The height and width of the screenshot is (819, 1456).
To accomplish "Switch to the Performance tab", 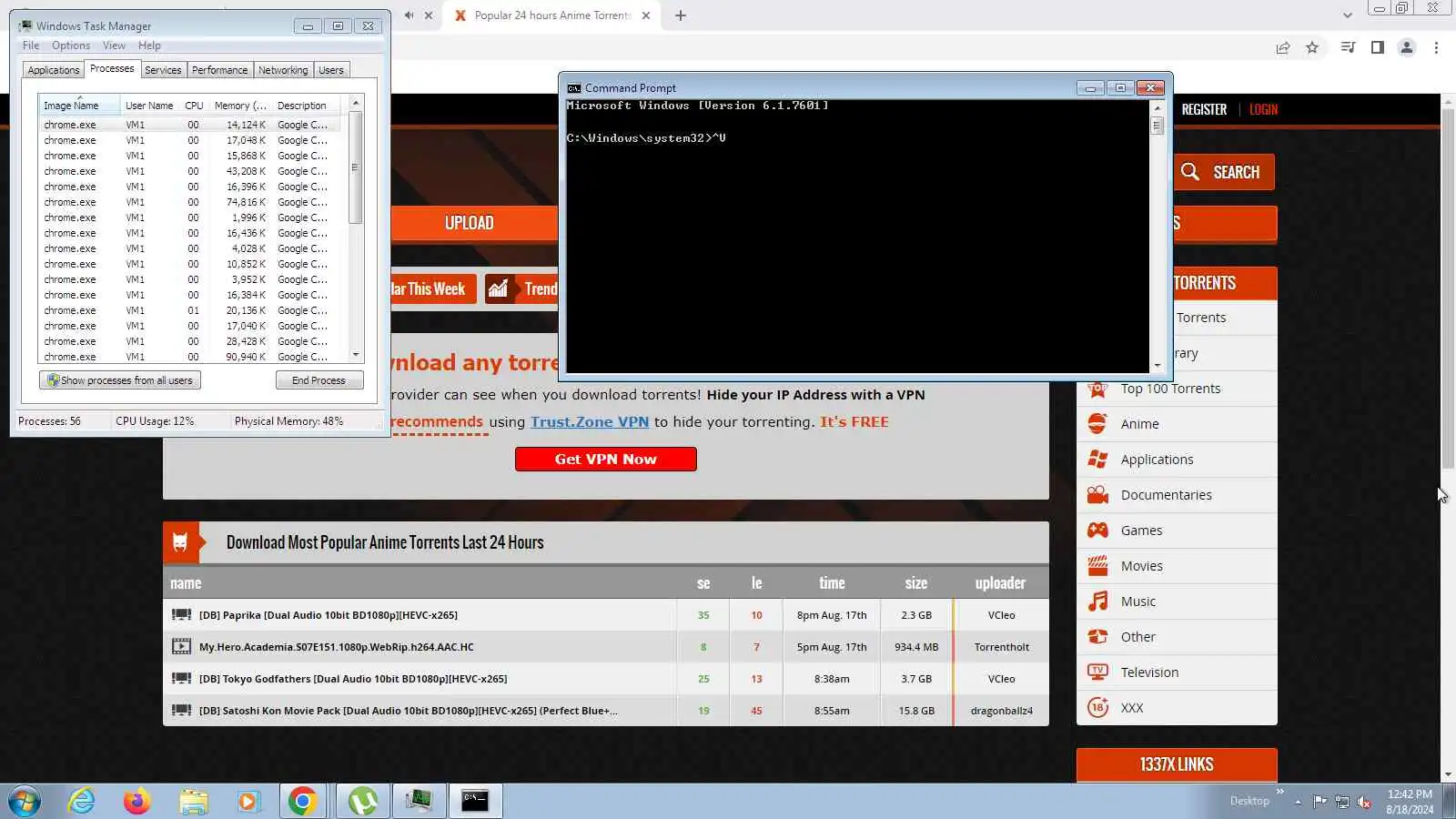I will (219, 70).
